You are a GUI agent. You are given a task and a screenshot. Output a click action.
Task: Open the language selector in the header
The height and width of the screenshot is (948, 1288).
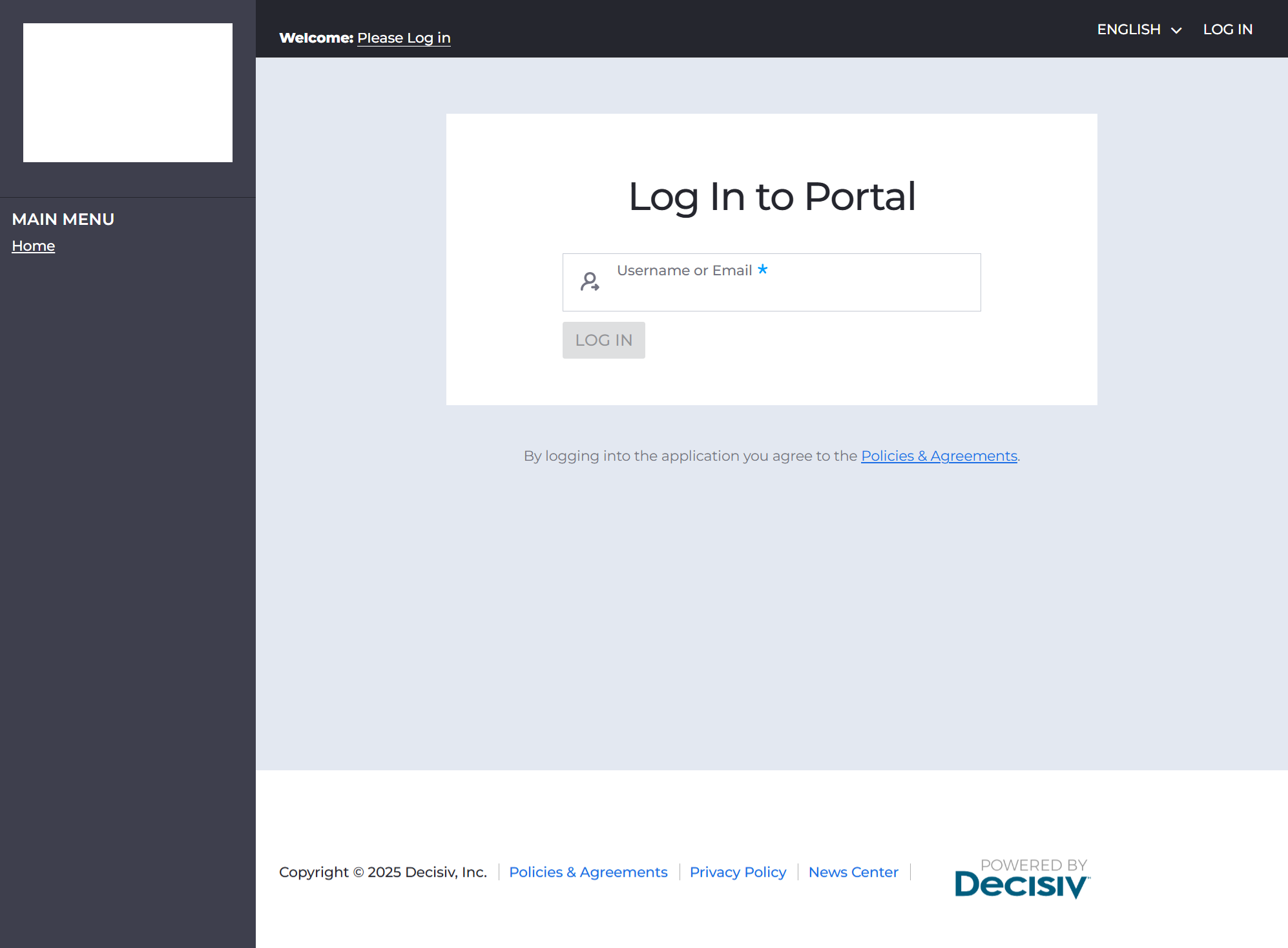pyautogui.click(x=1139, y=29)
